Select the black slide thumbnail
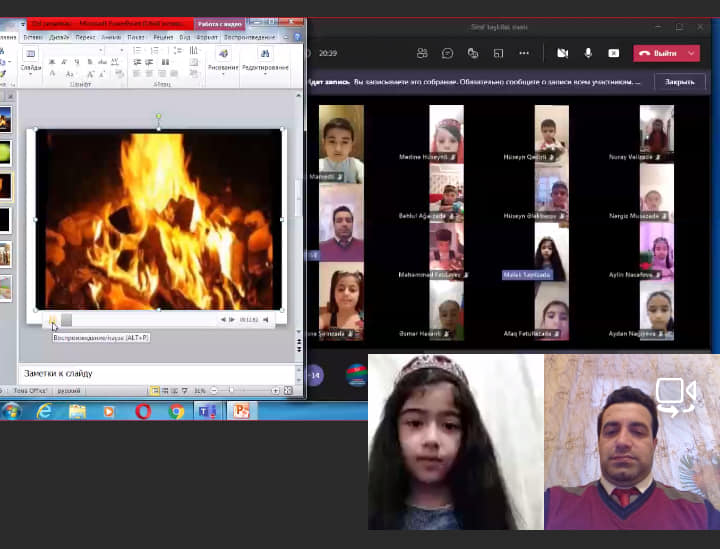 click(5, 220)
